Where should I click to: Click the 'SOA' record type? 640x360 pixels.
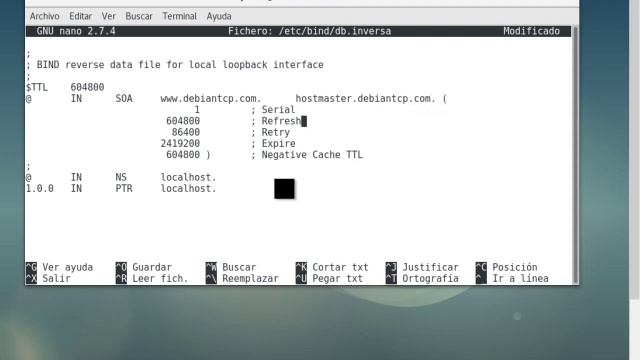click(x=124, y=99)
